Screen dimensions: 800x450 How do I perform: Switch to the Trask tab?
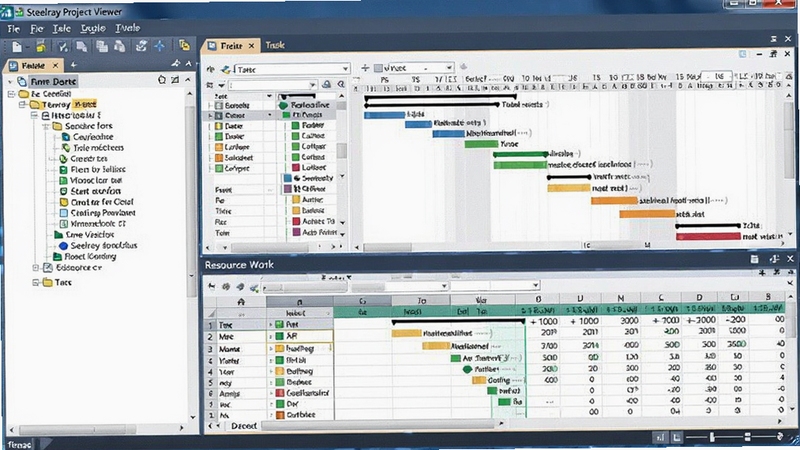click(x=275, y=45)
